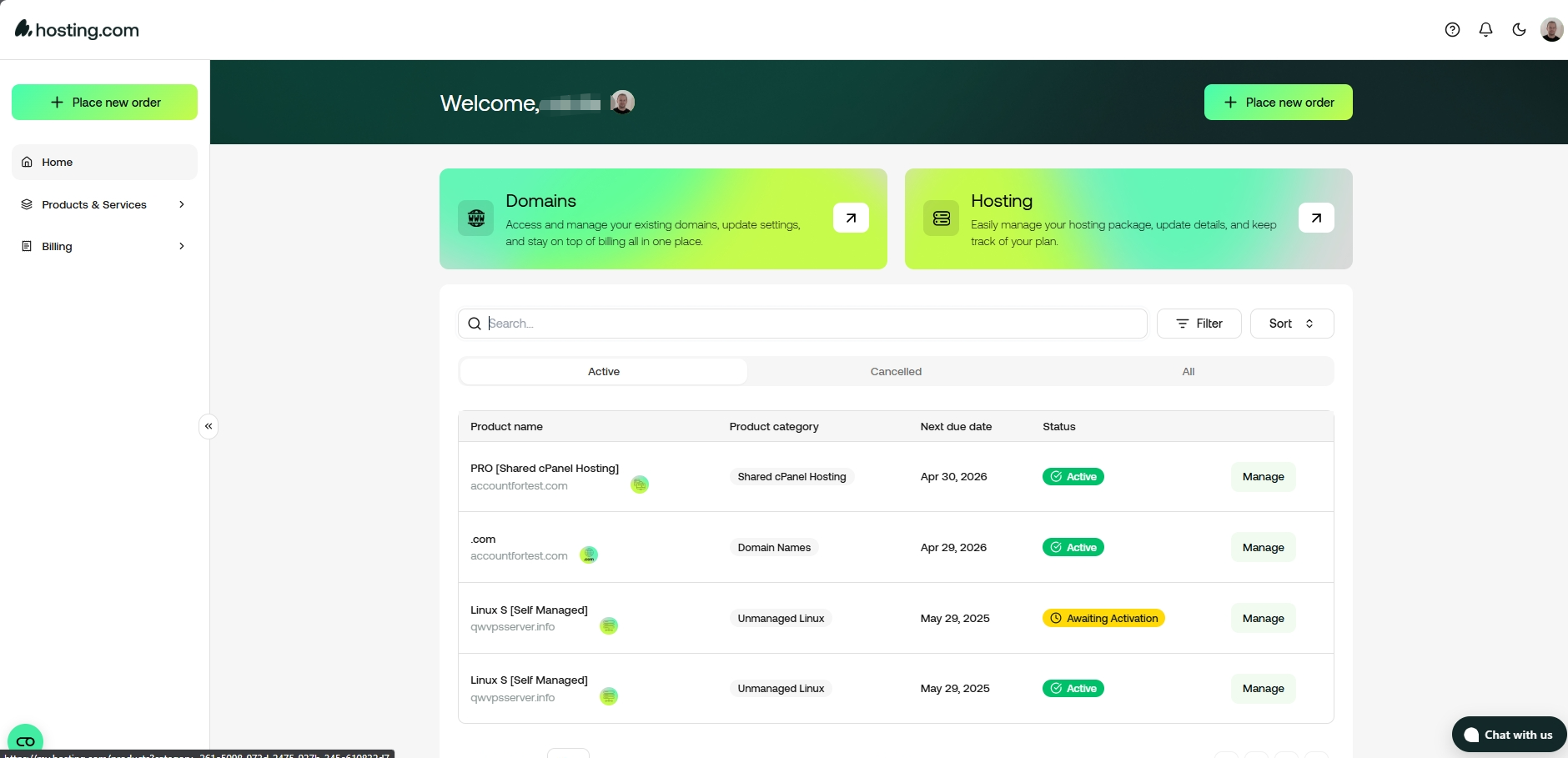Image resolution: width=1568 pixels, height=758 pixels.
Task: Open Domains card arrow icon
Action: point(851,218)
